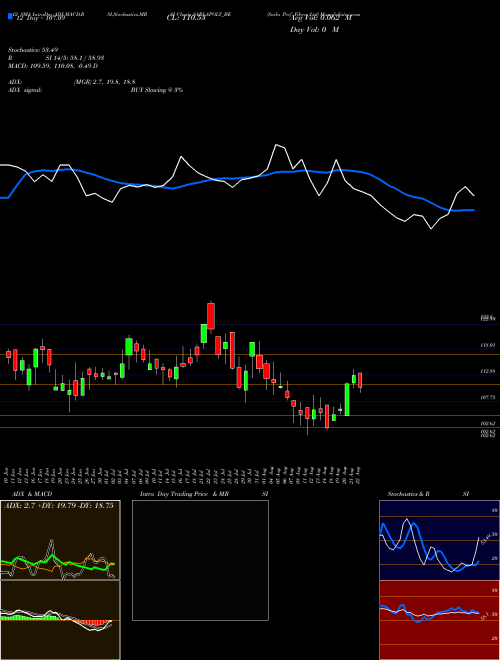This screenshot has height=660, width=500.
Task: Click the 'ADX: 2.7 +DY: 19.79 -DY: 18.75' header
Action: pyautogui.click(x=59, y=506)
